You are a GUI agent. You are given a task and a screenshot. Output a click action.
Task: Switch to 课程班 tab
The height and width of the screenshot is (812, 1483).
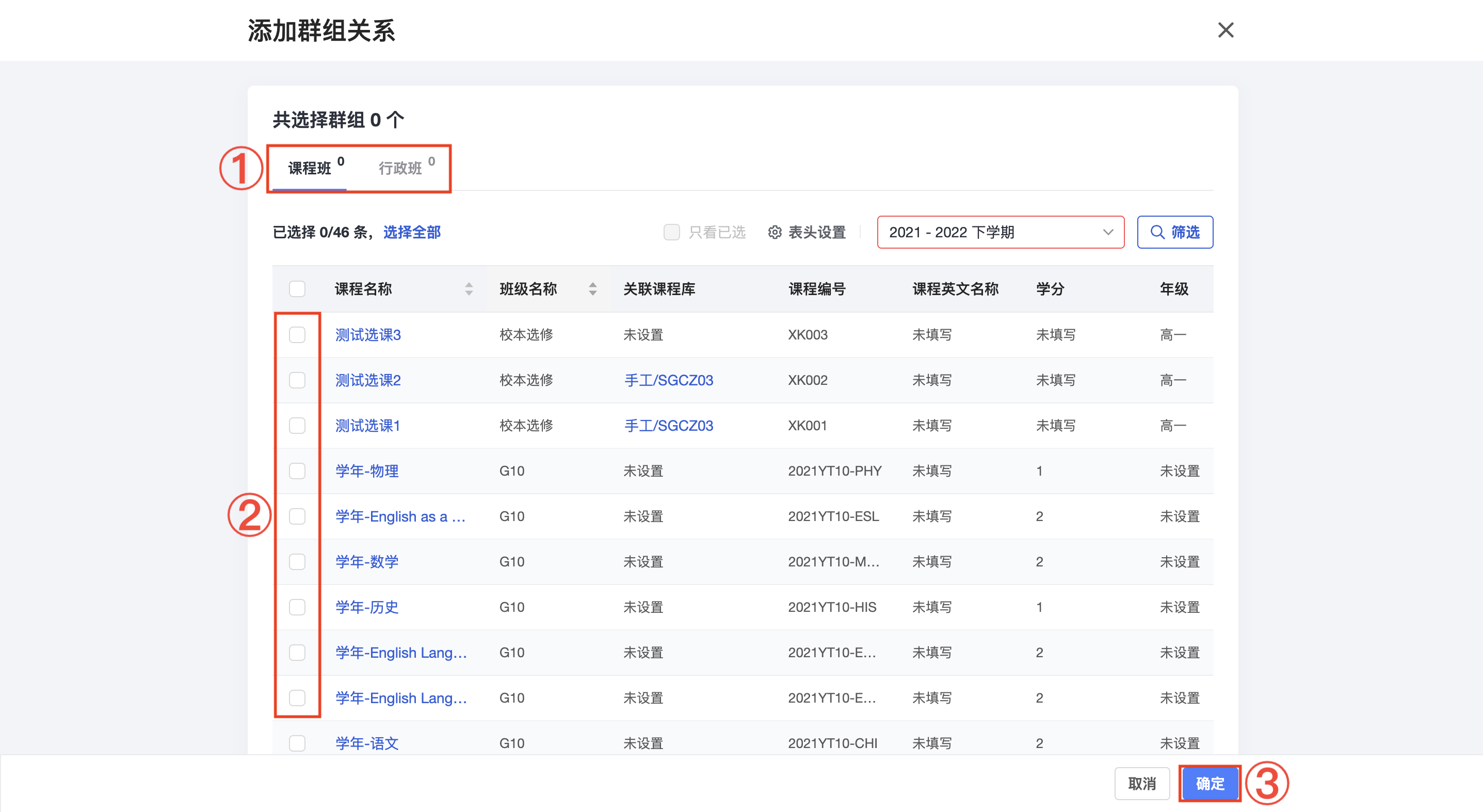click(310, 168)
